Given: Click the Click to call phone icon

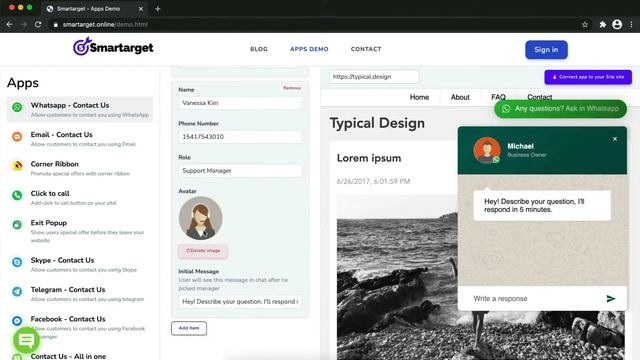Looking at the screenshot, I should [x=17, y=196].
